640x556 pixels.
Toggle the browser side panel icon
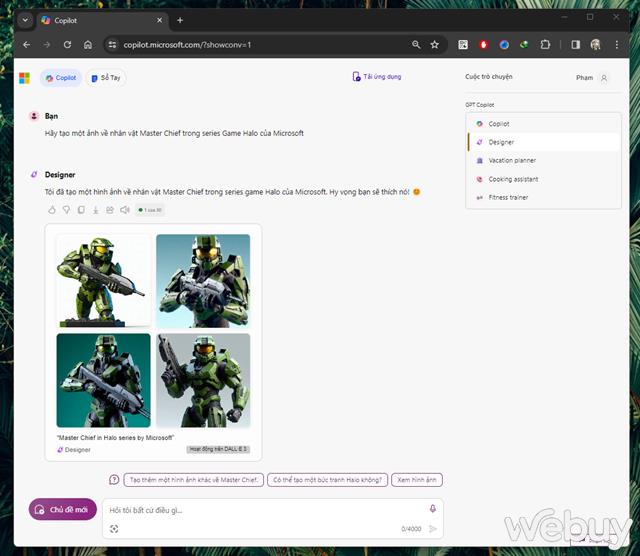tap(576, 44)
